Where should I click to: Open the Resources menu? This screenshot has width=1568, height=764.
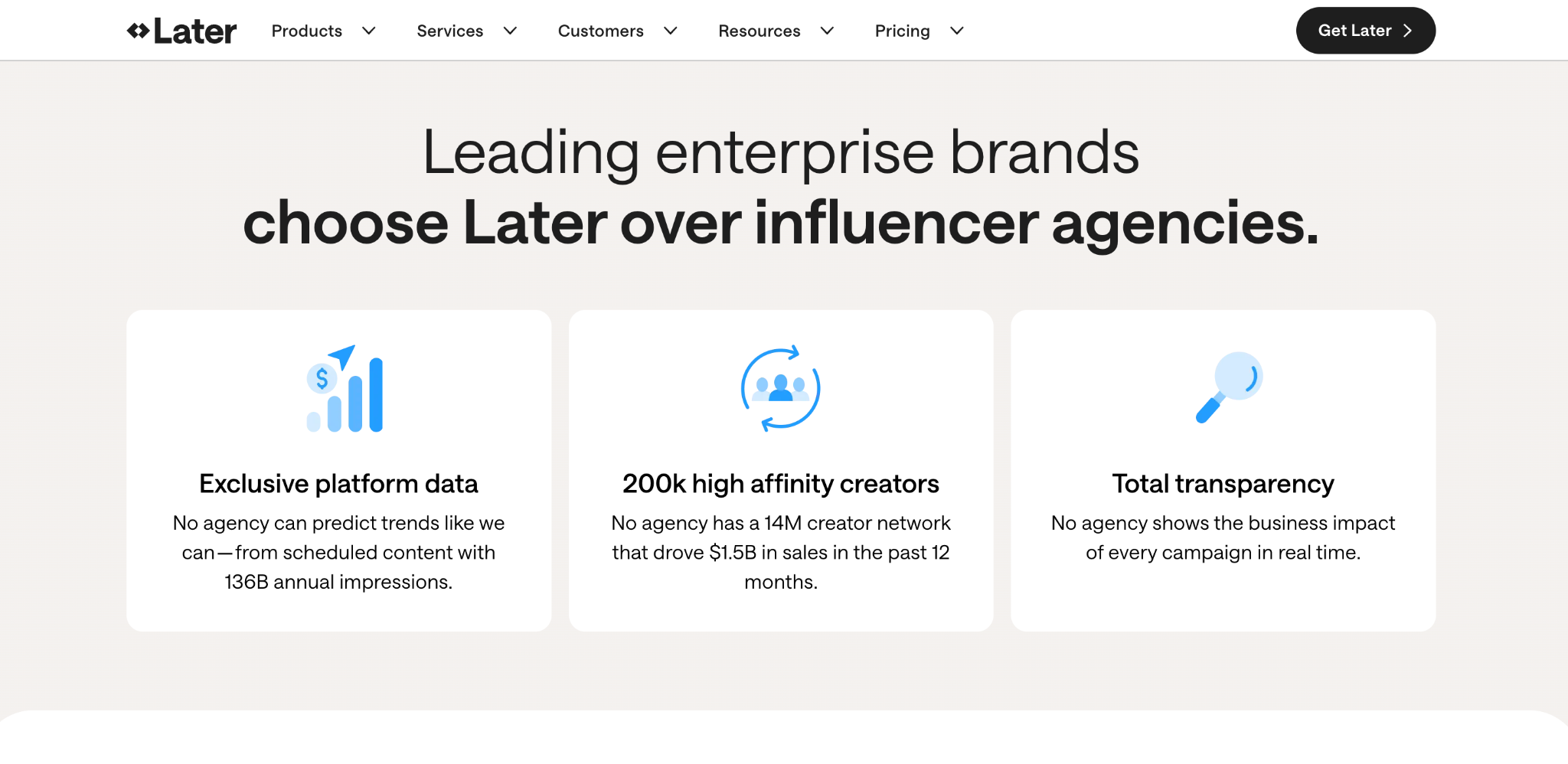759,31
